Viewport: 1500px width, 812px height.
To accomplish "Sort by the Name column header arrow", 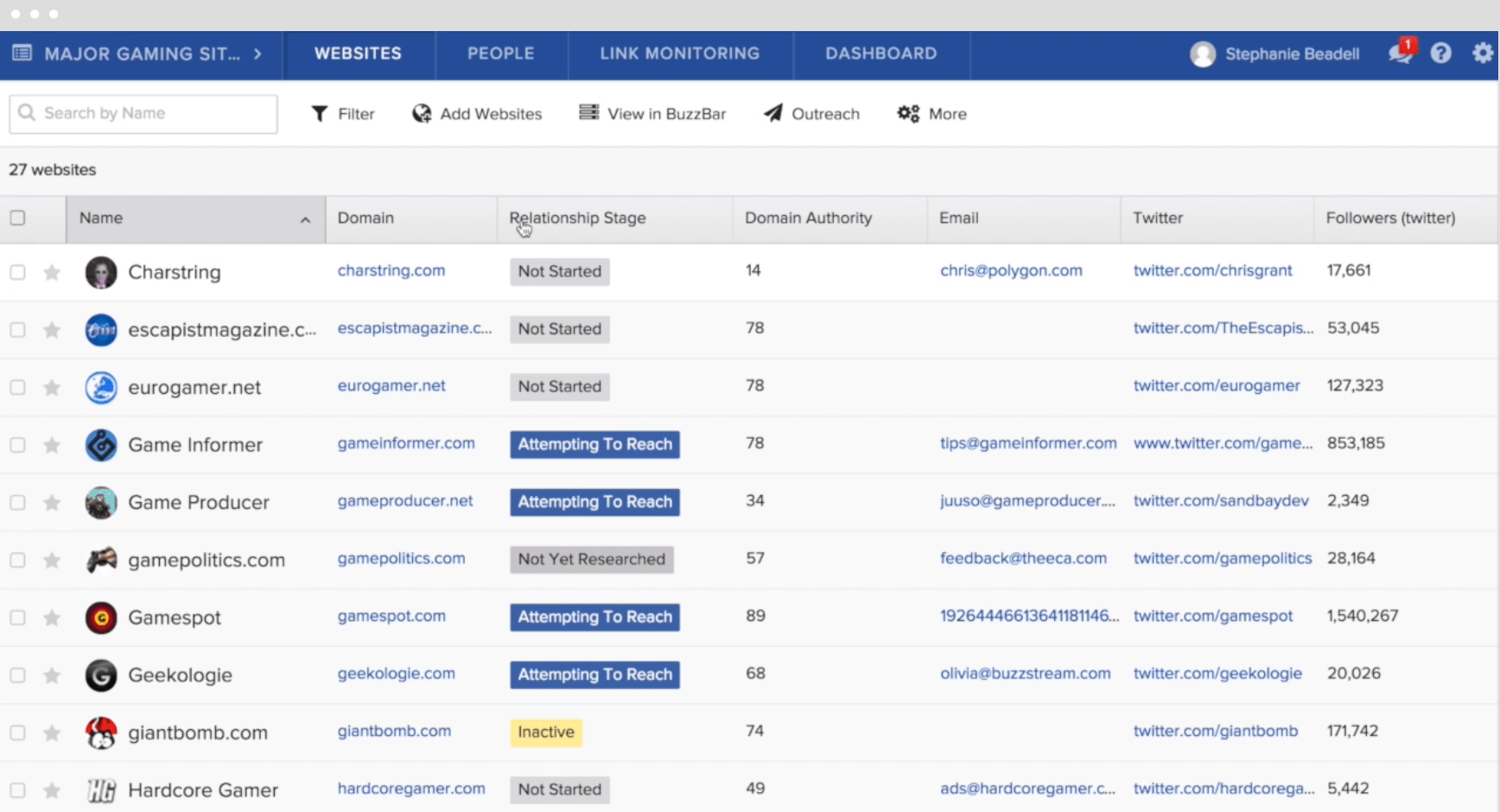I will click(305, 220).
